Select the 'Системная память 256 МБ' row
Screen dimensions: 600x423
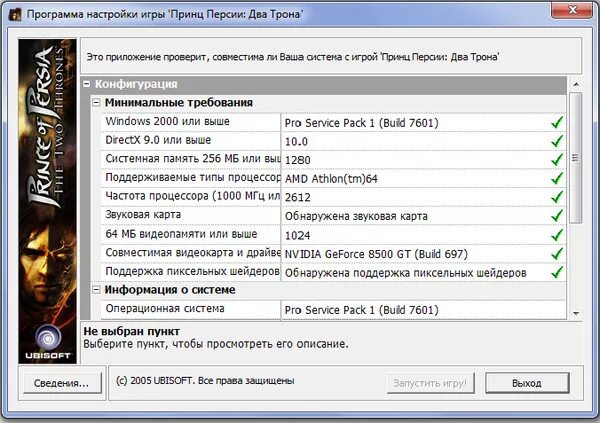pyautogui.click(x=333, y=160)
